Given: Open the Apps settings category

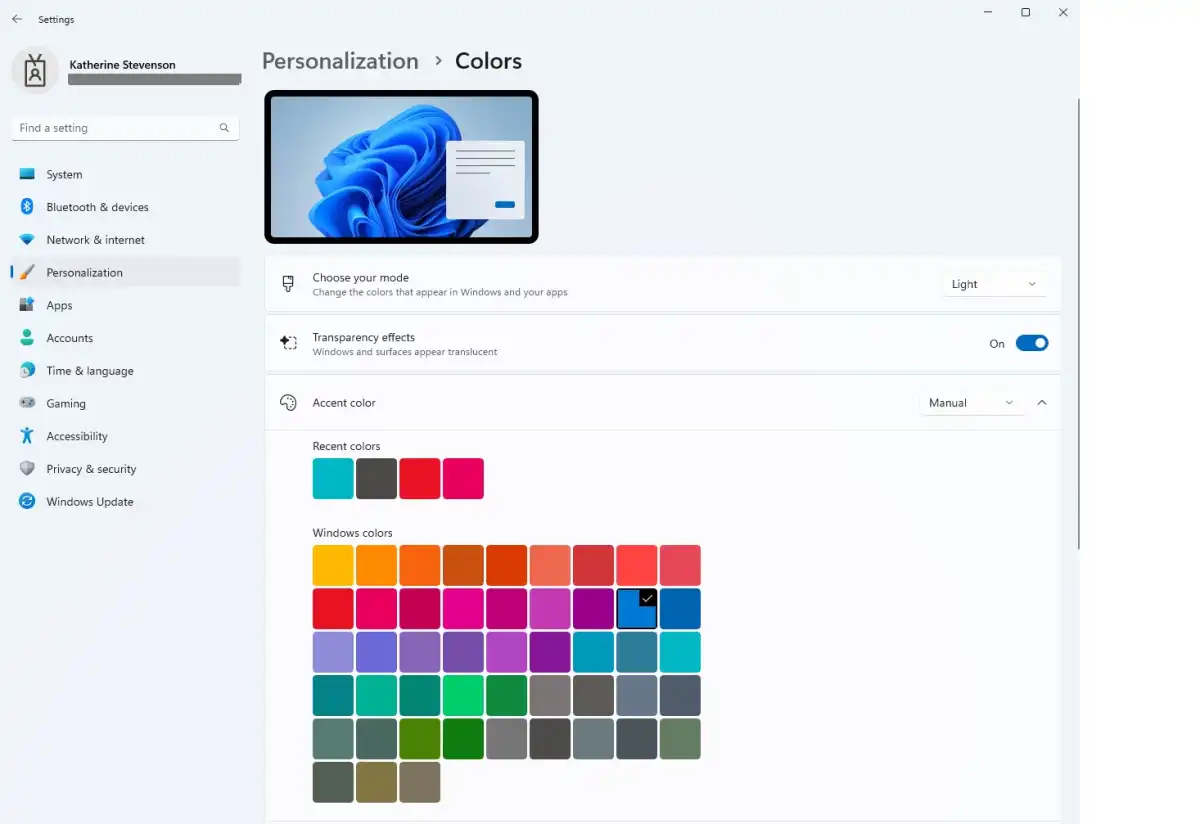Looking at the screenshot, I should pos(59,306).
